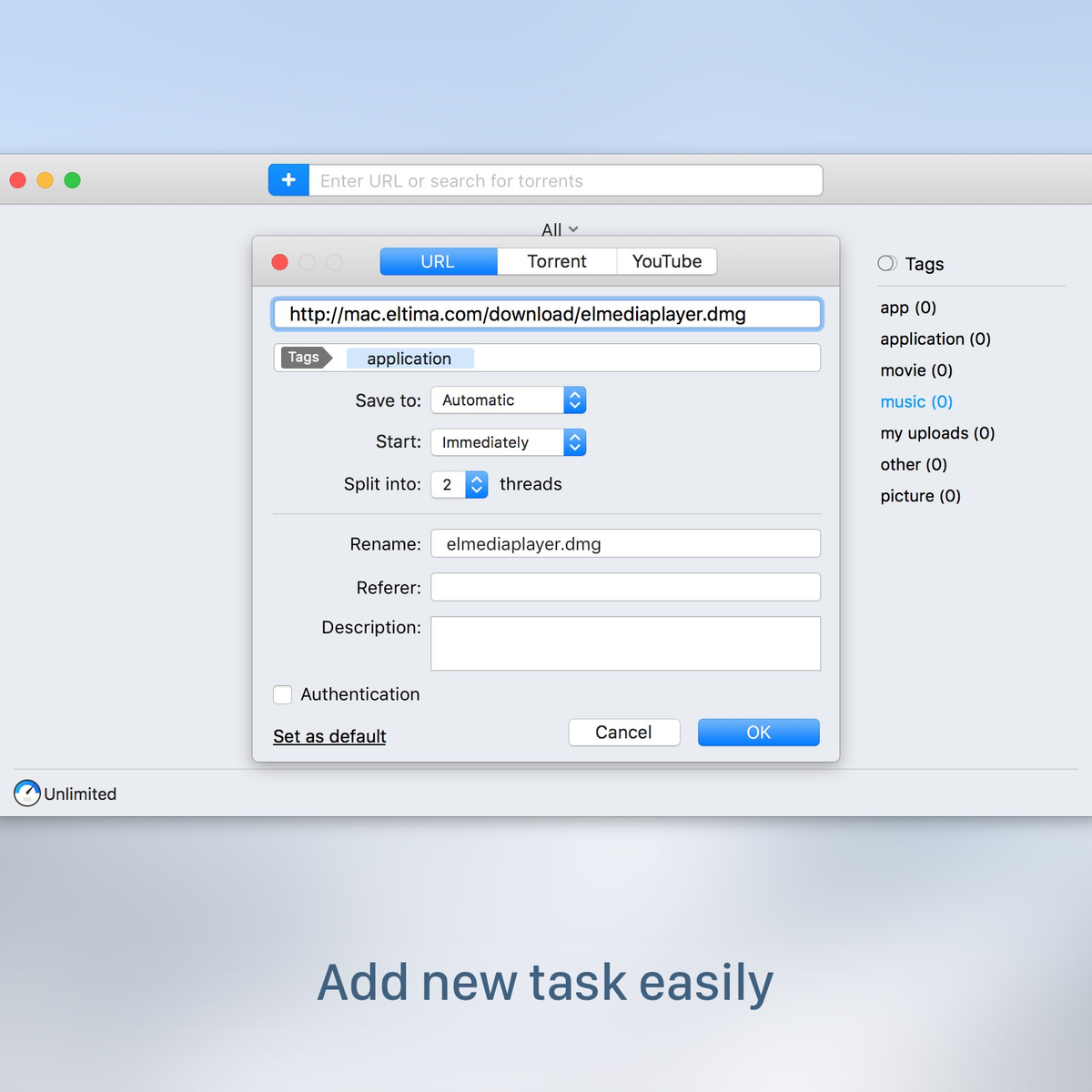Open the Save to Automatic dropdown

[x=508, y=400]
